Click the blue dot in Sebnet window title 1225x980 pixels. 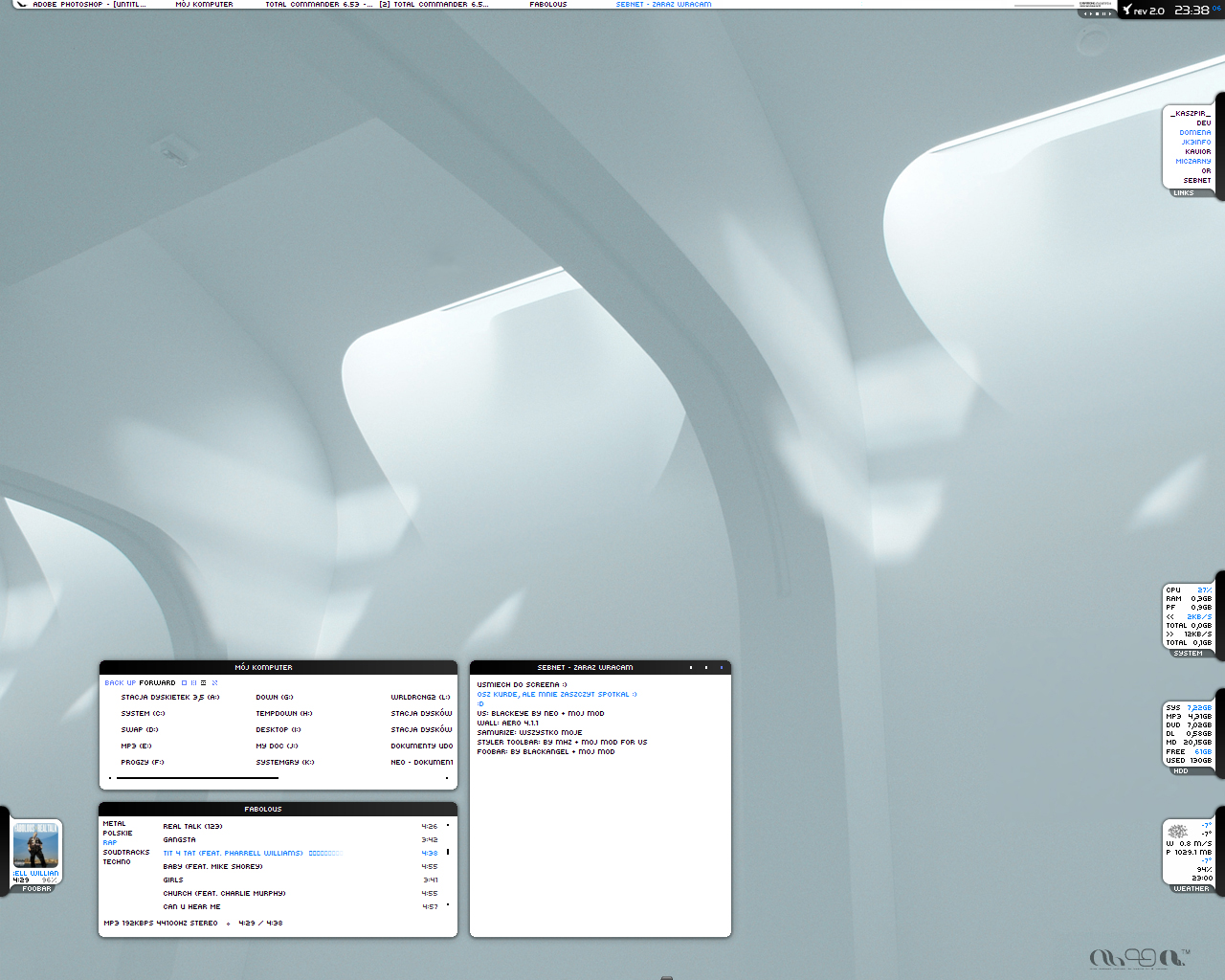722,668
